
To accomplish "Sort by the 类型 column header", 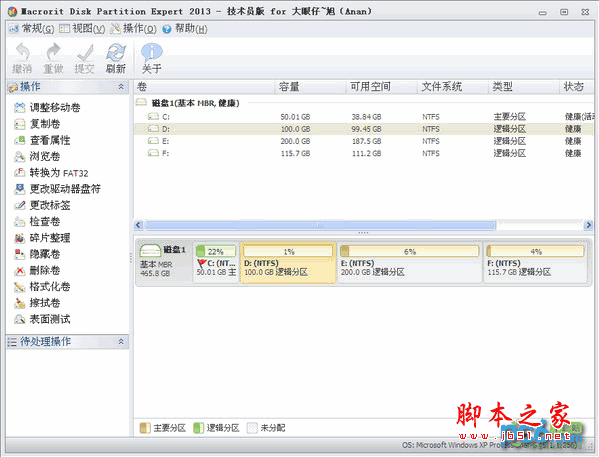I will pos(524,87).
